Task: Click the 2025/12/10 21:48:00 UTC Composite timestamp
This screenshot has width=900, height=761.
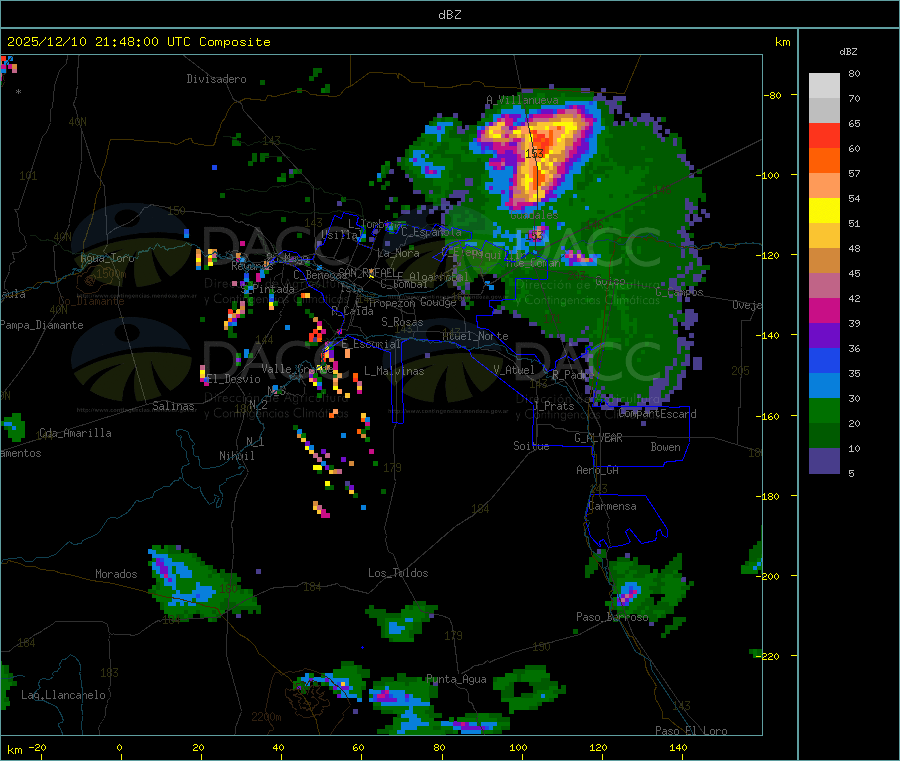Action: 138,42
